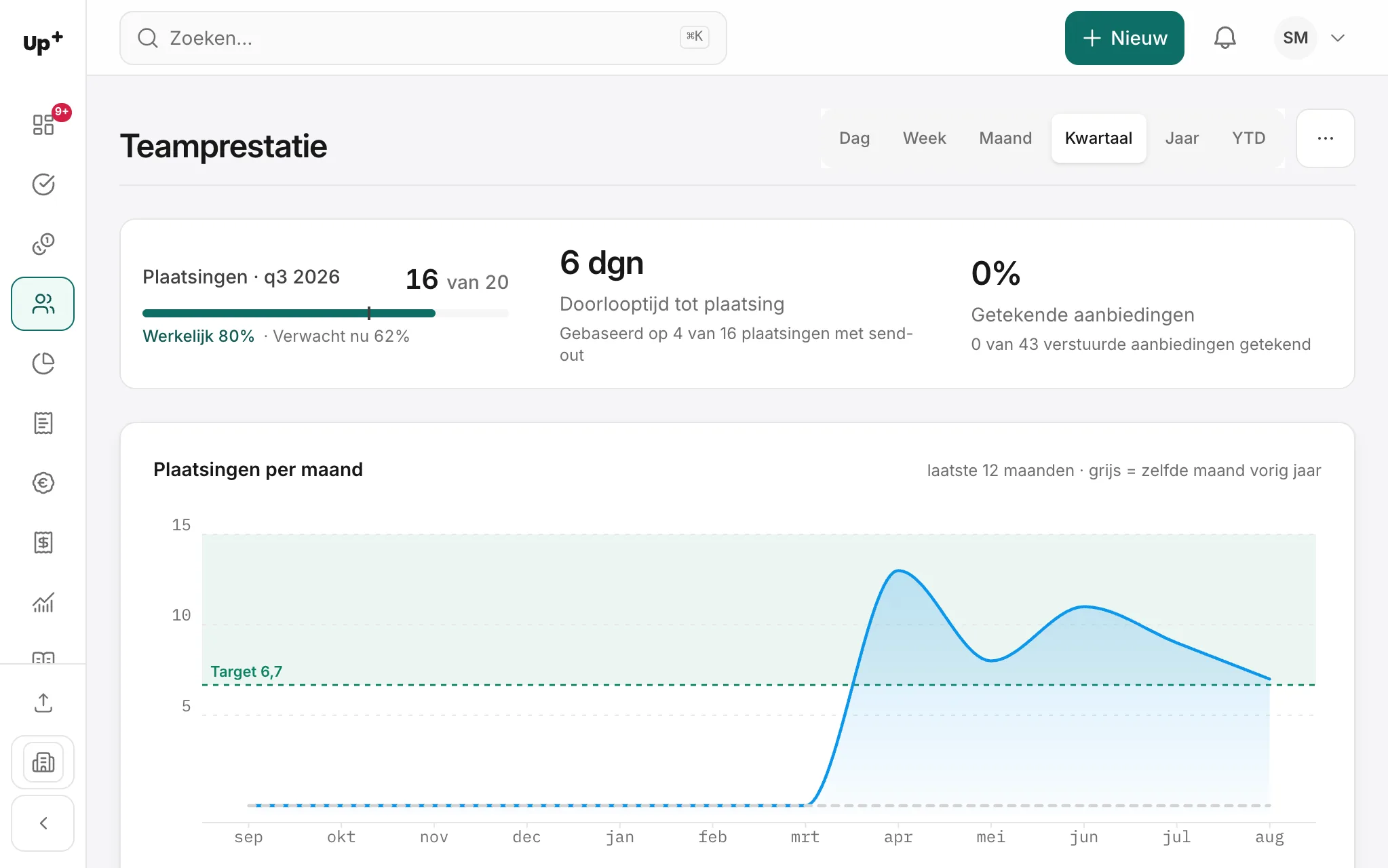Click the upload arrow icon in sidebar
1388x868 pixels.
pos(43,703)
